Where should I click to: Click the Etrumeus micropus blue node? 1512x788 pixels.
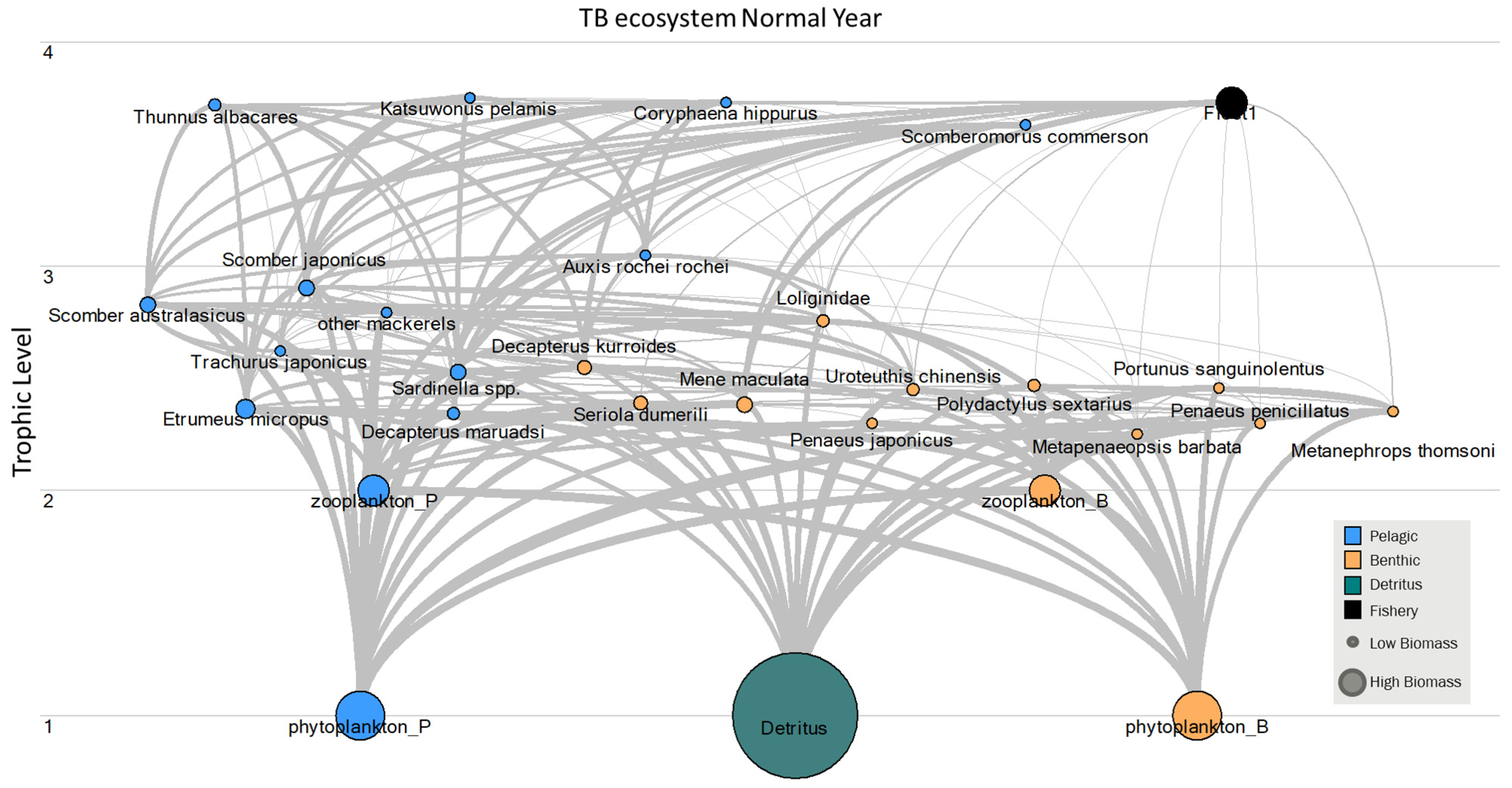tap(245, 409)
